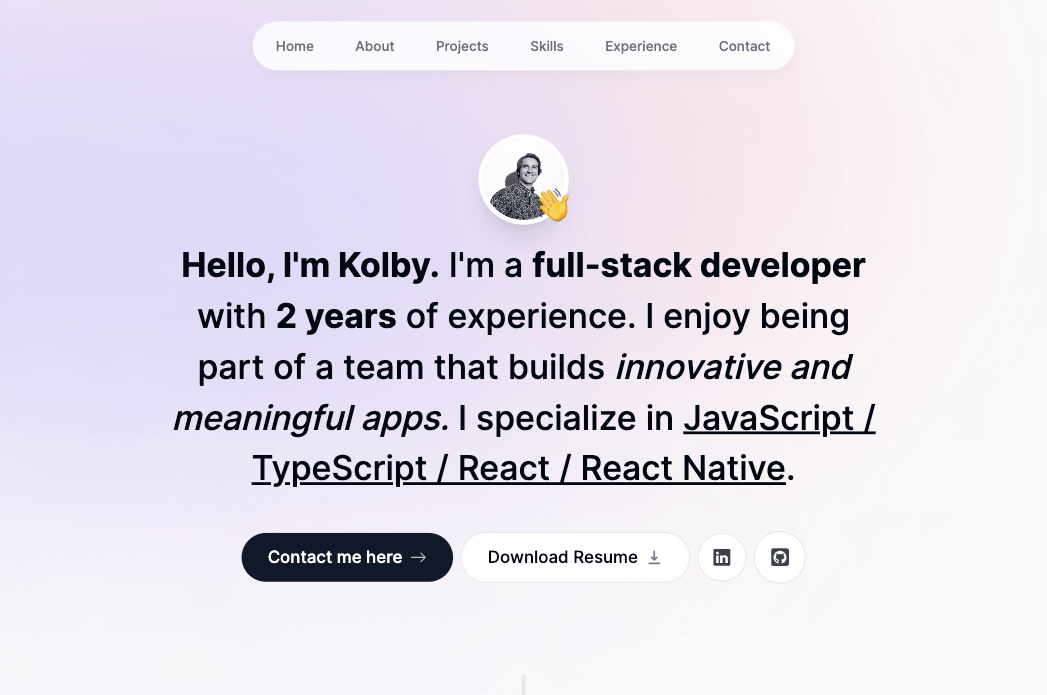The height and width of the screenshot is (695, 1047).
Task: Click Kolby's profile photo
Action: tap(520, 178)
